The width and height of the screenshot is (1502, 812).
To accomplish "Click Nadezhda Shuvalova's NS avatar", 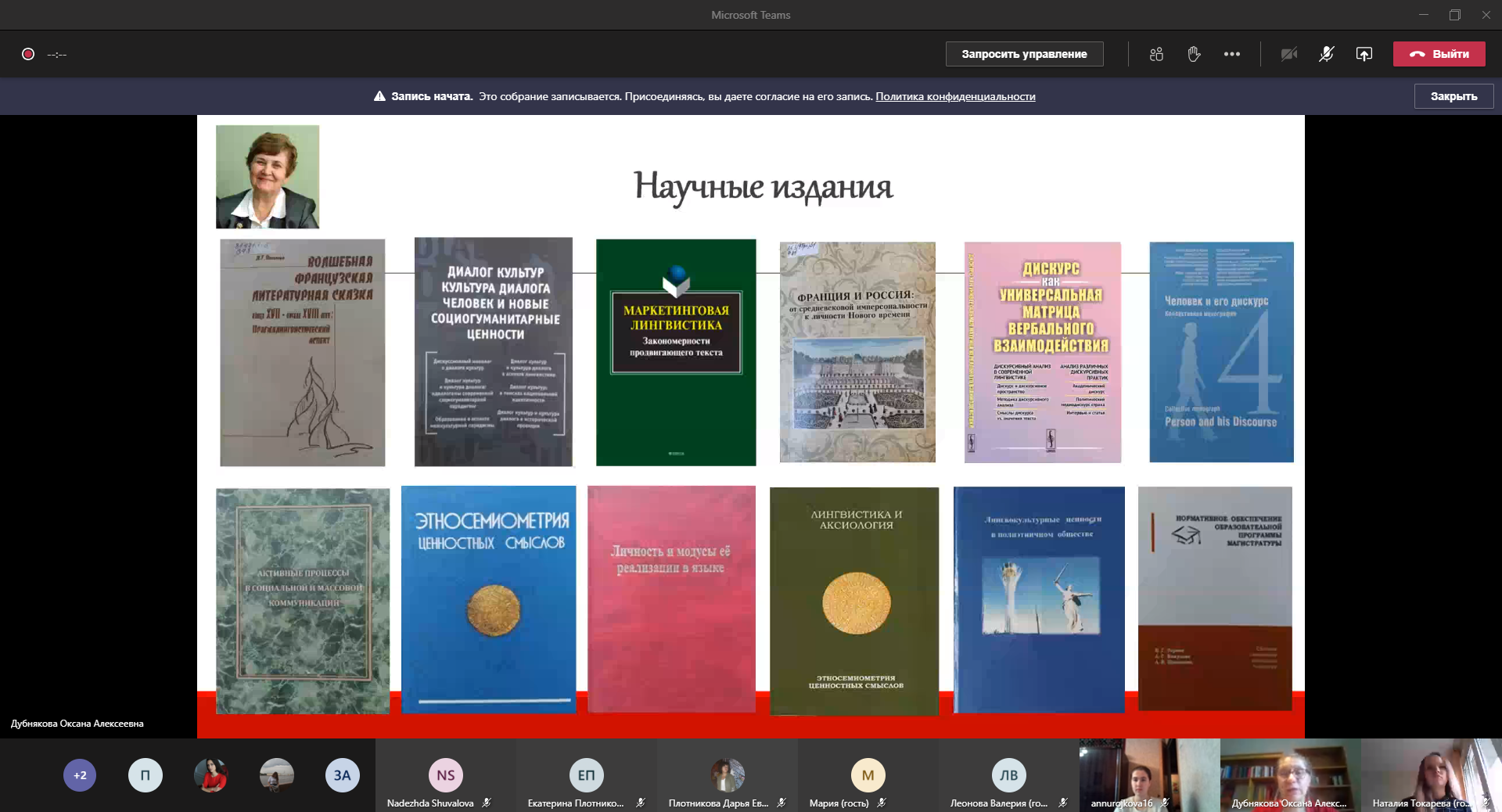I will pyautogui.click(x=445, y=775).
